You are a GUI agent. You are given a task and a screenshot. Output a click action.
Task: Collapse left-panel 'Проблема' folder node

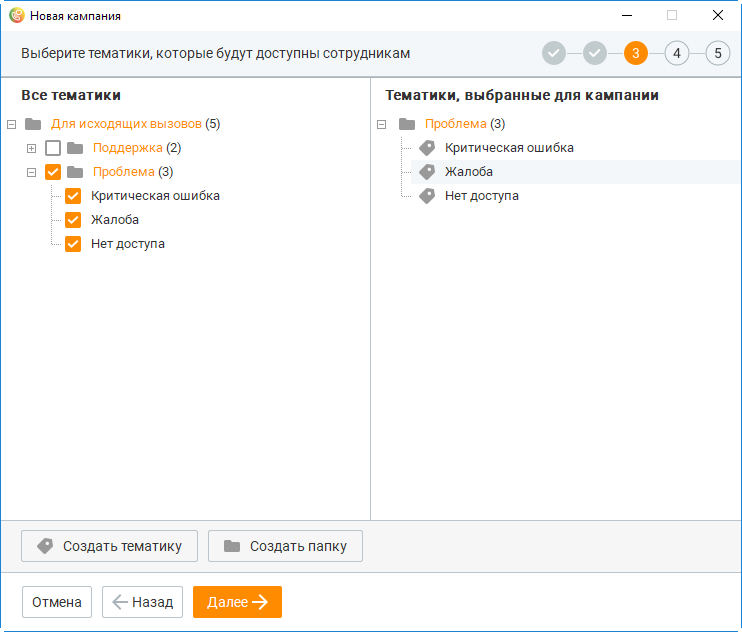31,172
